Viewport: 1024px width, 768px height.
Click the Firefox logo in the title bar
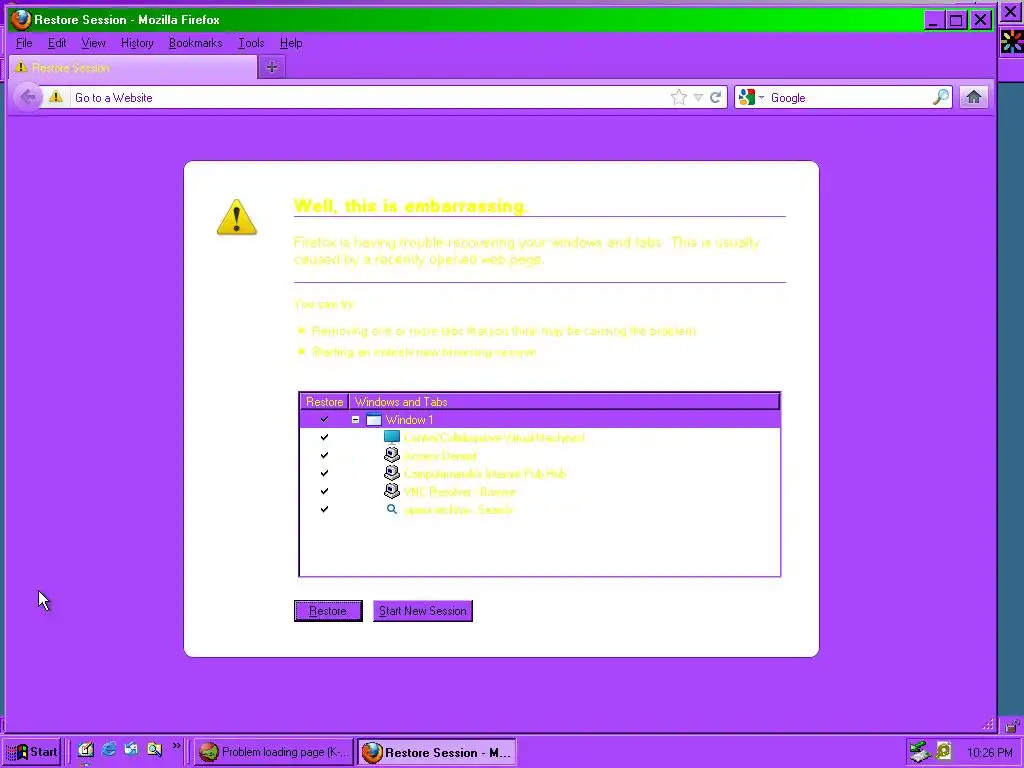coord(21,20)
